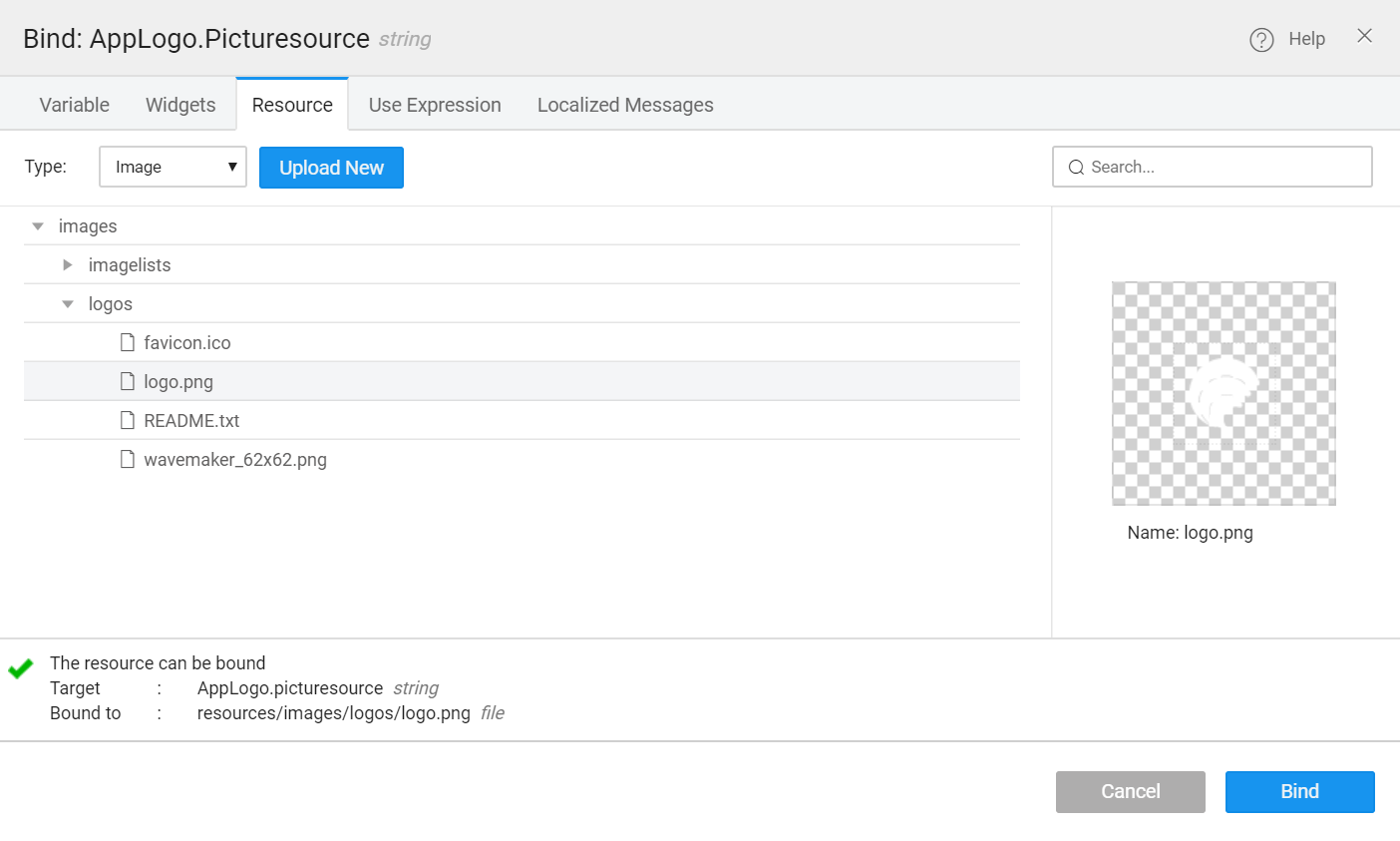Click the Help question mark icon
Viewport: 1400px width, 841px height.
(1260, 39)
